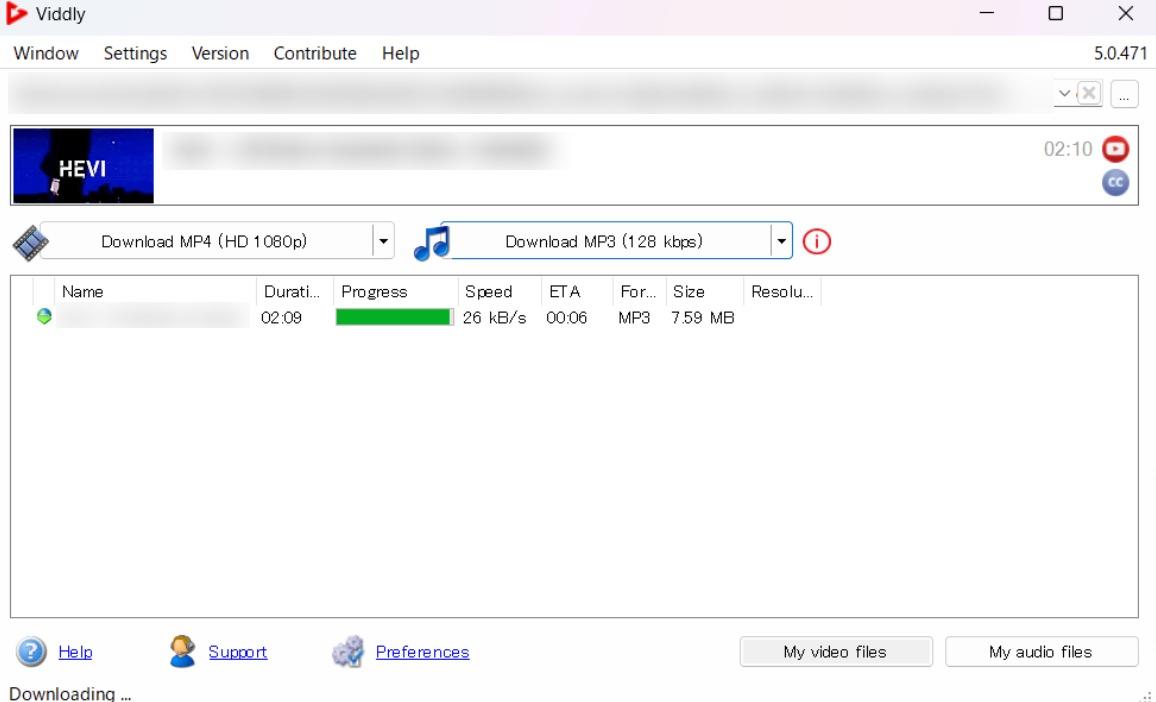The height and width of the screenshot is (702, 1156).
Task: Open the Support link
Action: coord(237,652)
